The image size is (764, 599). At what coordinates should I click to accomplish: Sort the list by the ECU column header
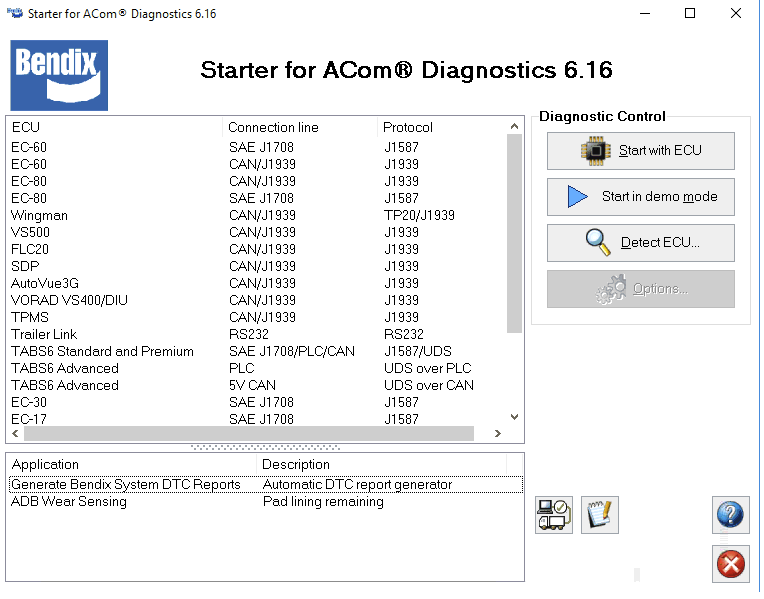[115, 127]
